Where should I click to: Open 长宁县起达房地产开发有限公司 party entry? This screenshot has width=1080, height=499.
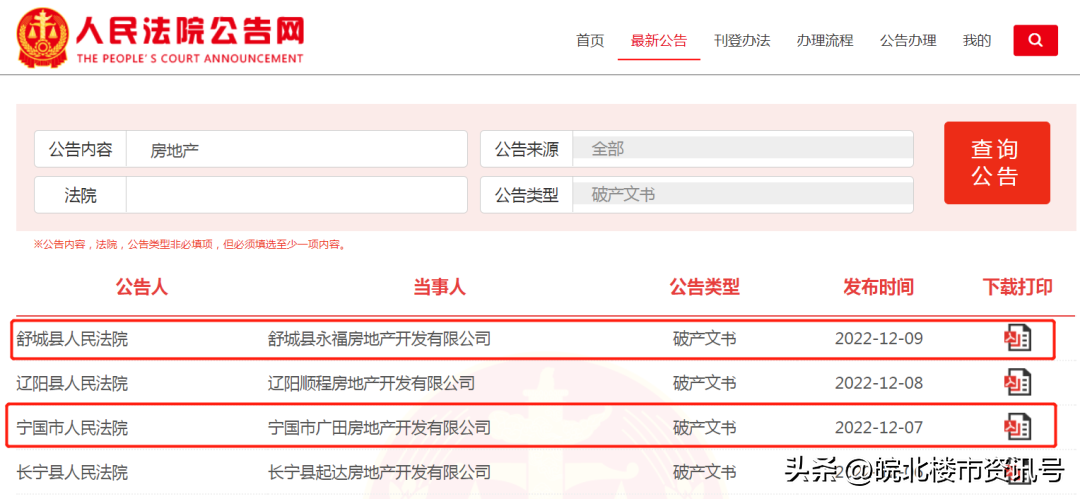click(380, 473)
